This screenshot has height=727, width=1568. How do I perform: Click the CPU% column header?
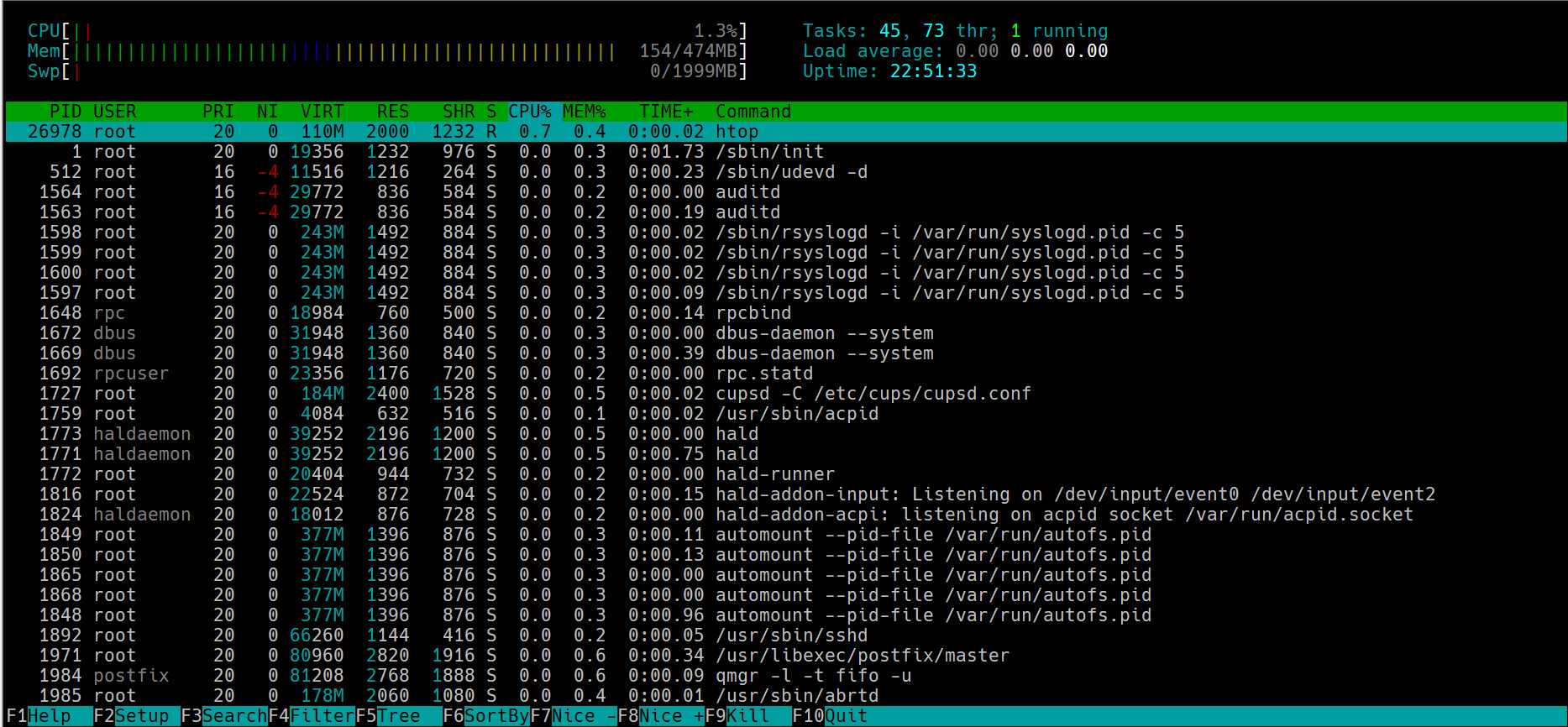tap(530, 112)
